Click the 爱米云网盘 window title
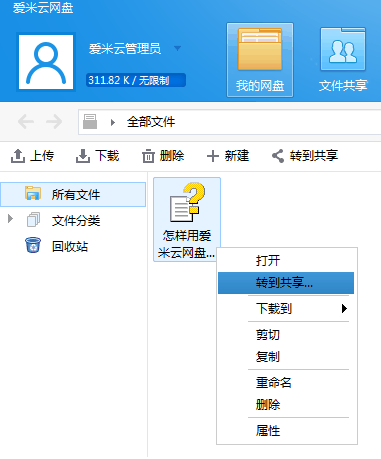Viewport: 381px width, 459px height. pos(43,8)
